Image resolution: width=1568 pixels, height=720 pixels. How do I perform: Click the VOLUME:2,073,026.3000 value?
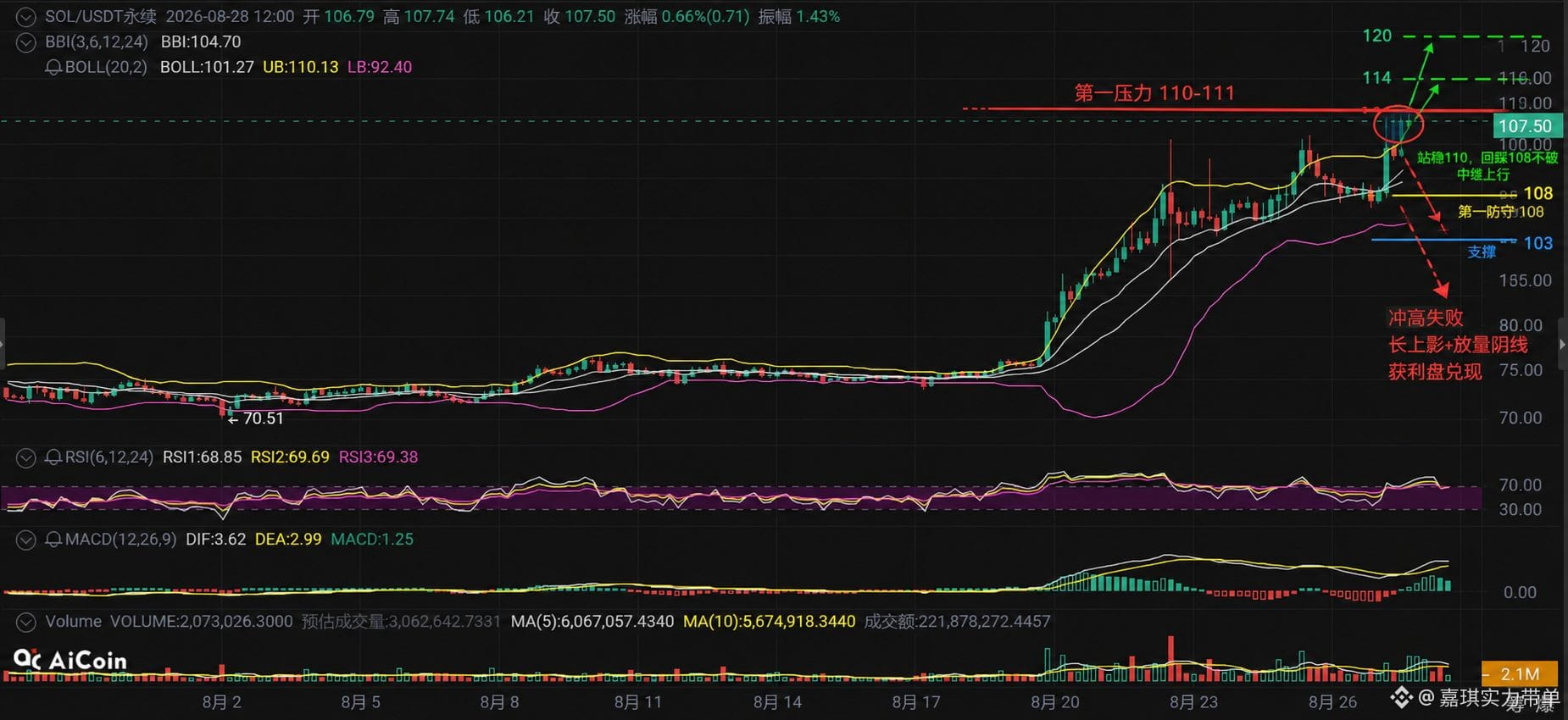coord(202,622)
